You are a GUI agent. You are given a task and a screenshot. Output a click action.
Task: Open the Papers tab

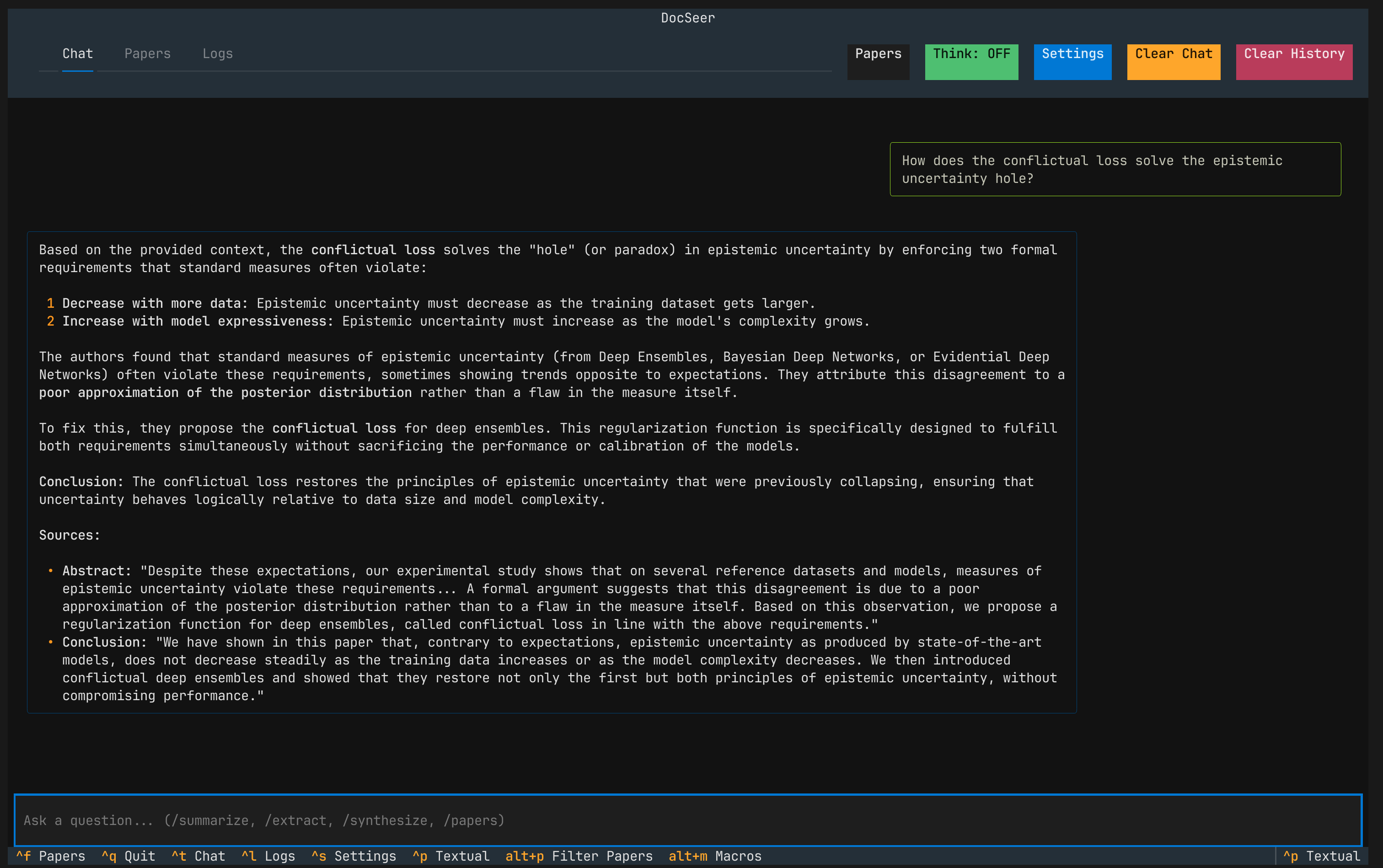pyautogui.click(x=148, y=54)
